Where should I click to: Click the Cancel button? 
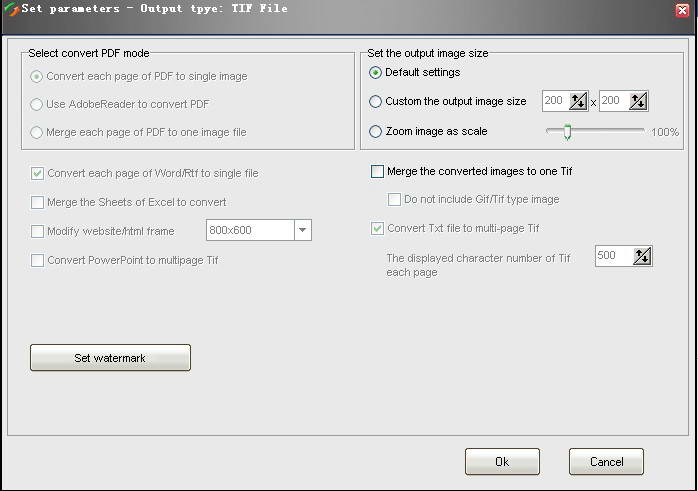click(606, 462)
